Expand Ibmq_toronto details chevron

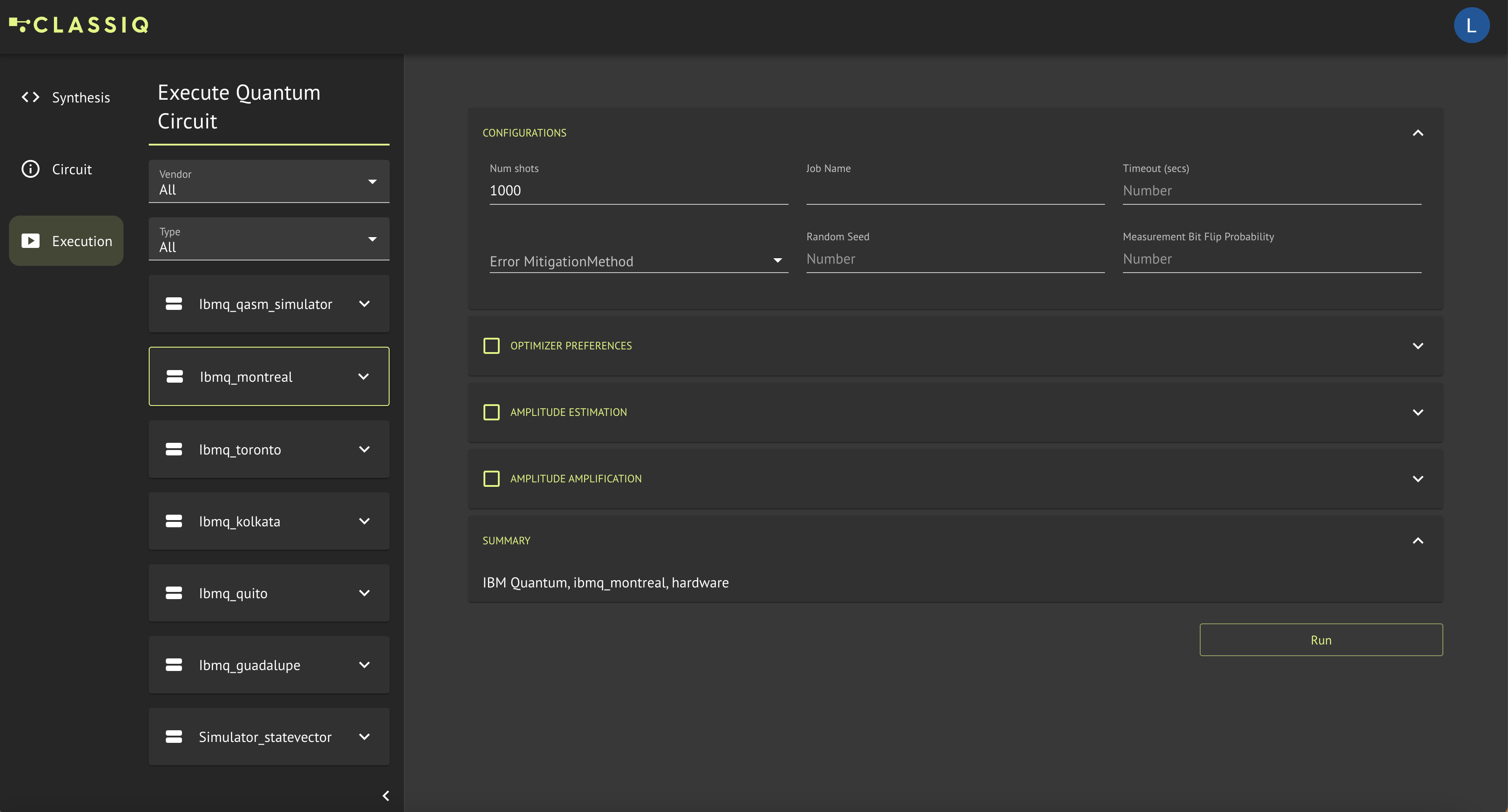tap(364, 449)
